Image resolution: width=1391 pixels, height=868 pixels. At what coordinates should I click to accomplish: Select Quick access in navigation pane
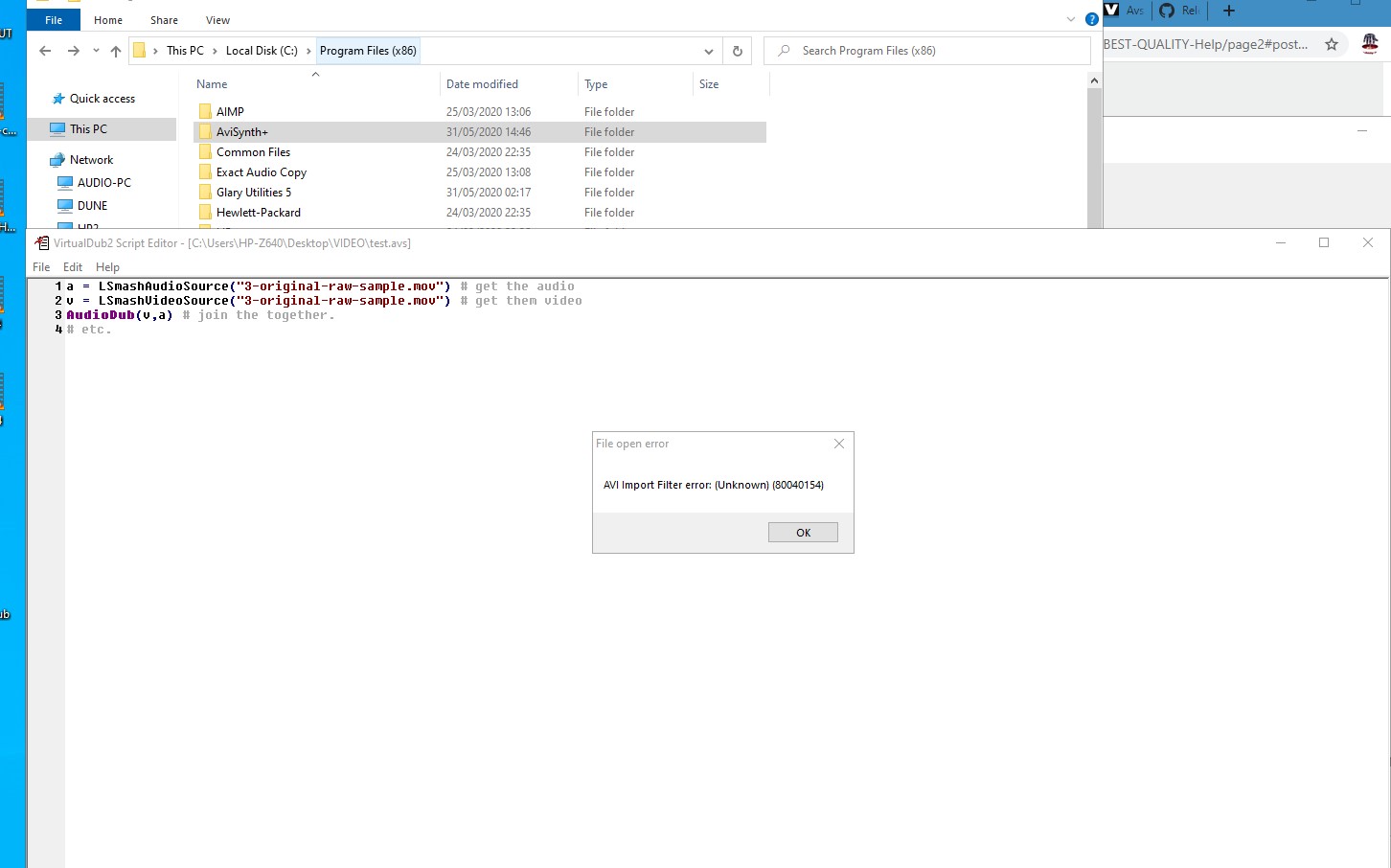103,99
